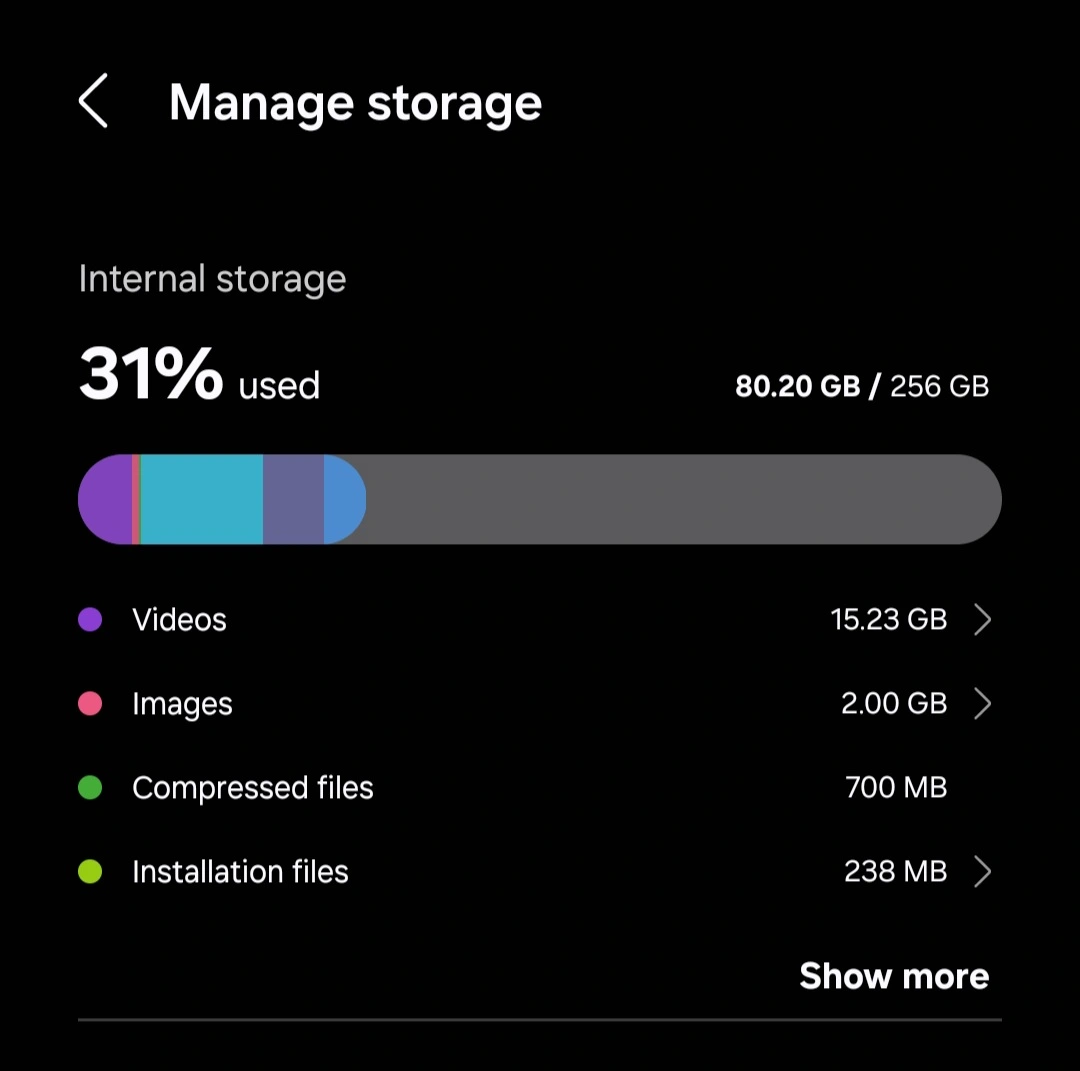Click the grey unused part of storage bar
Image resolution: width=1080 pixels, height=1071 pixels.
[683, 499]
